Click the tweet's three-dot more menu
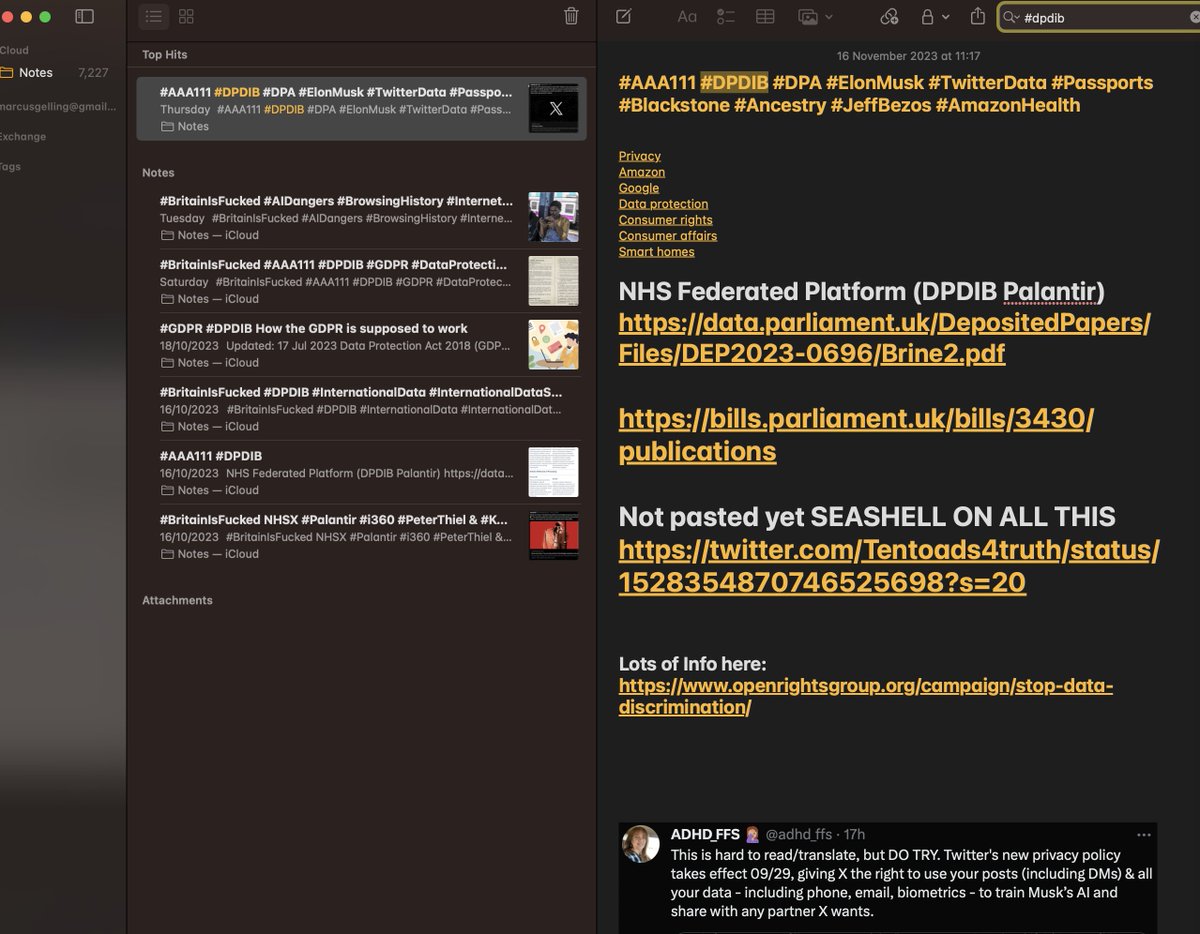 (x=1143, y=835)
